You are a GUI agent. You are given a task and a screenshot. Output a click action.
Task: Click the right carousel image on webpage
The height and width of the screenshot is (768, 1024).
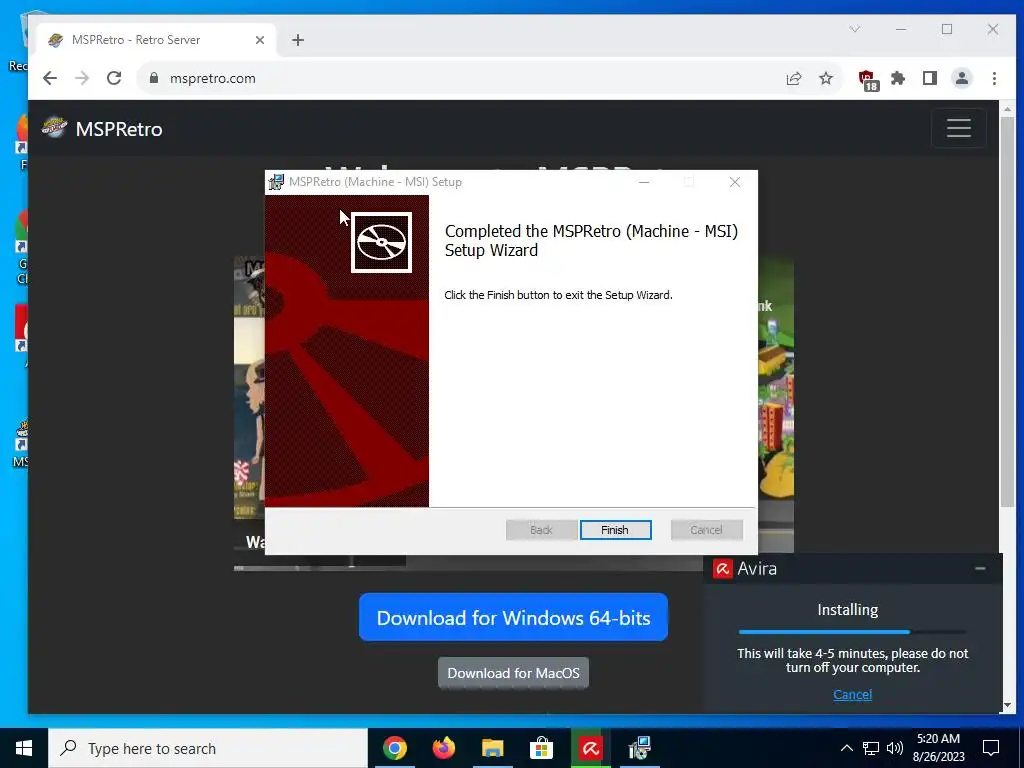click(776, 405)
